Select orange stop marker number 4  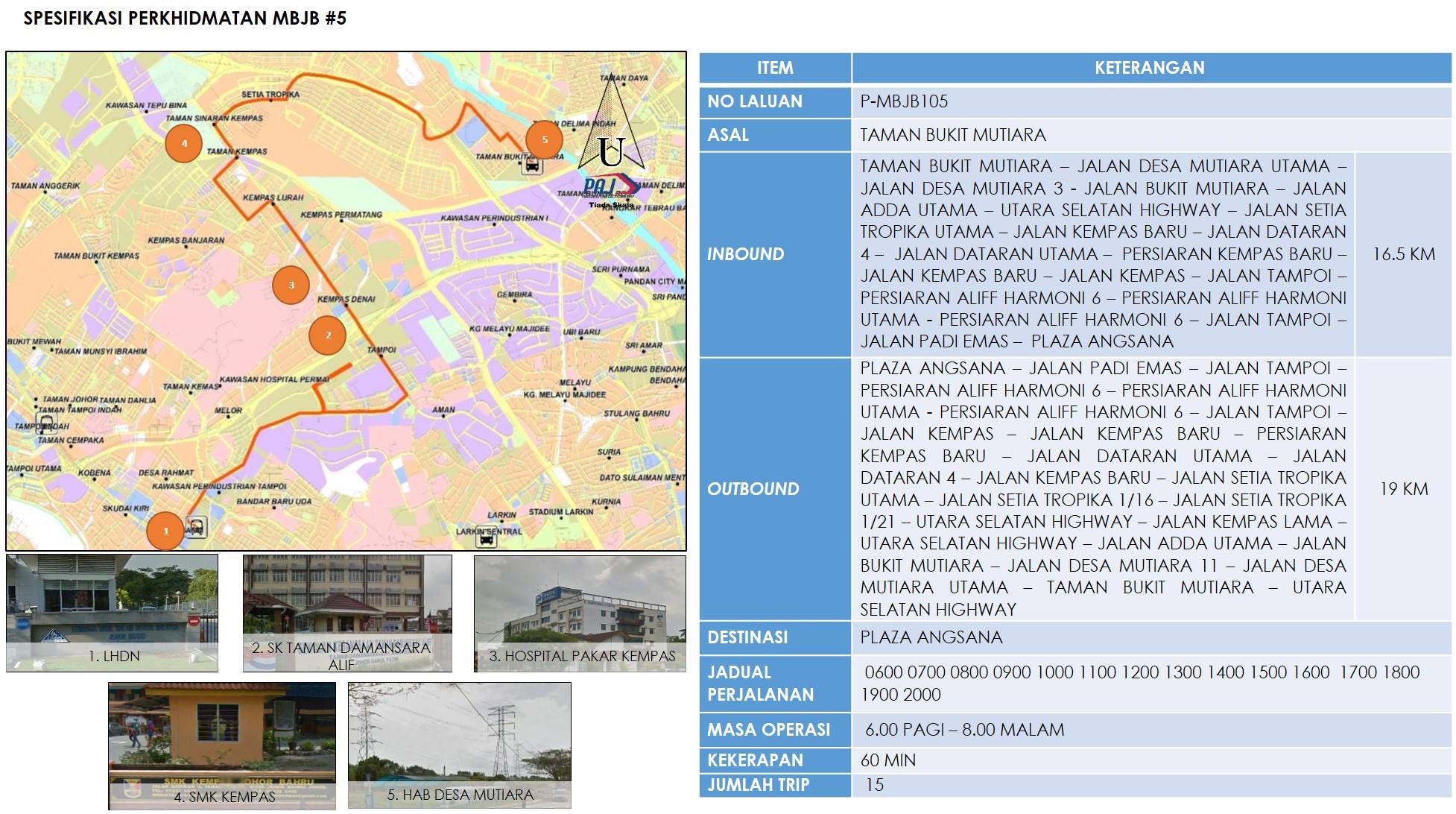[x=183, y=143]
